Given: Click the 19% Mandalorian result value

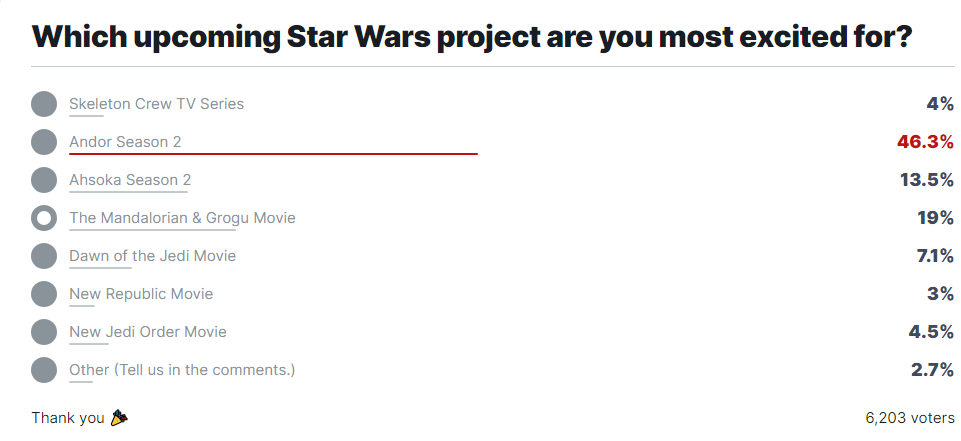Looking at the screenshot, I should (934, 218).
